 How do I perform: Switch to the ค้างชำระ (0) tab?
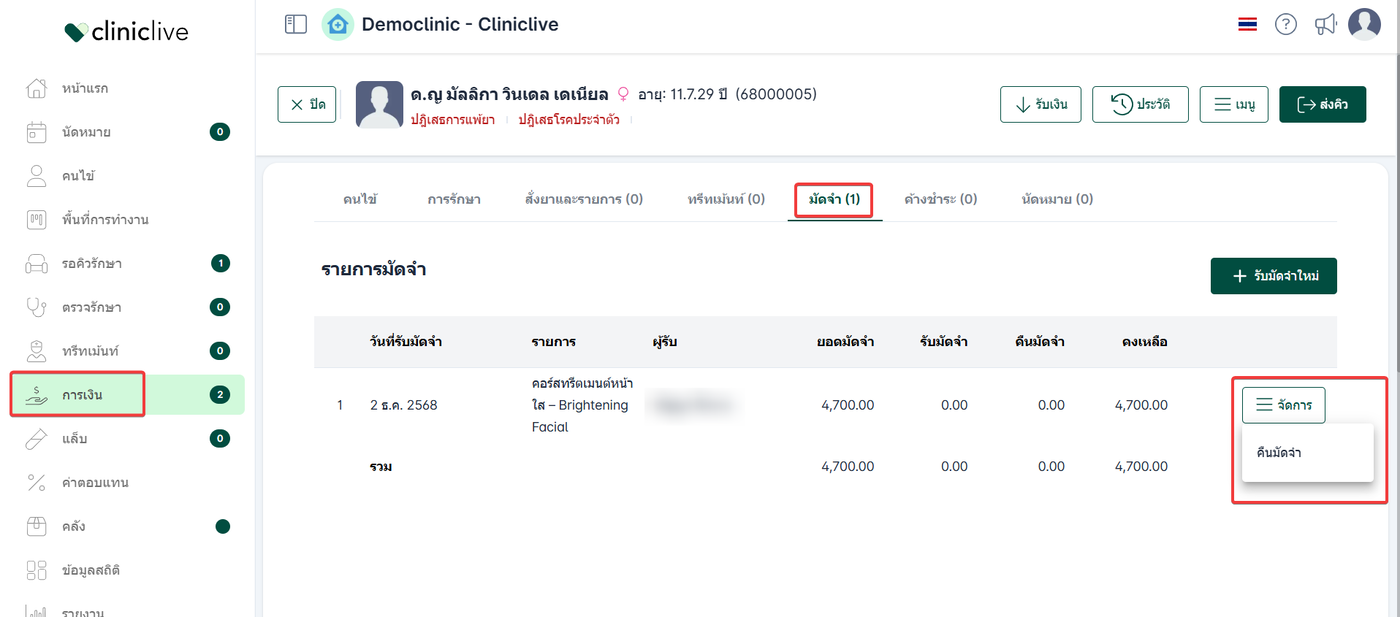coord(940,199)
